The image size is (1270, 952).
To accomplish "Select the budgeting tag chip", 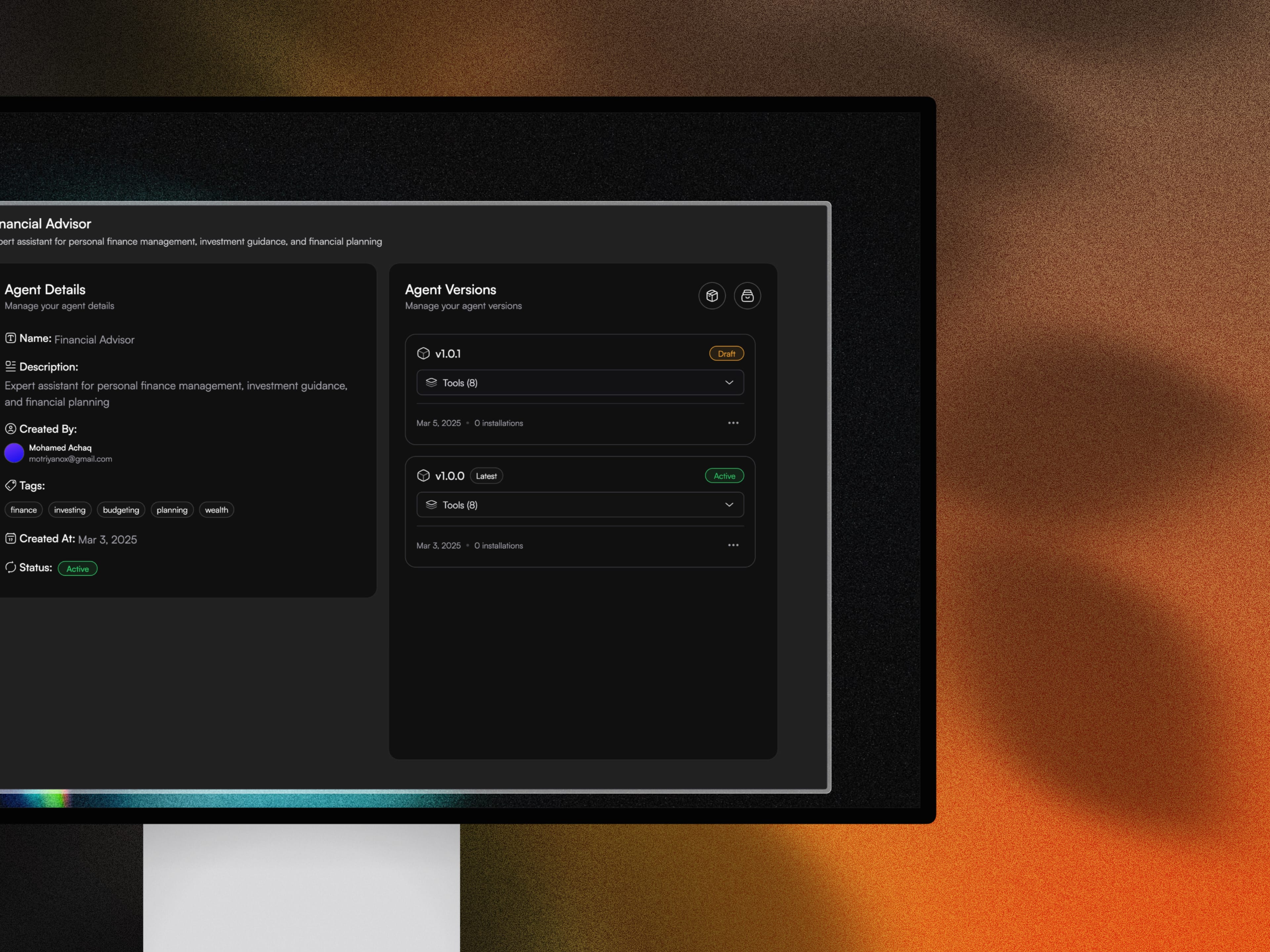I will click(121, 510).
